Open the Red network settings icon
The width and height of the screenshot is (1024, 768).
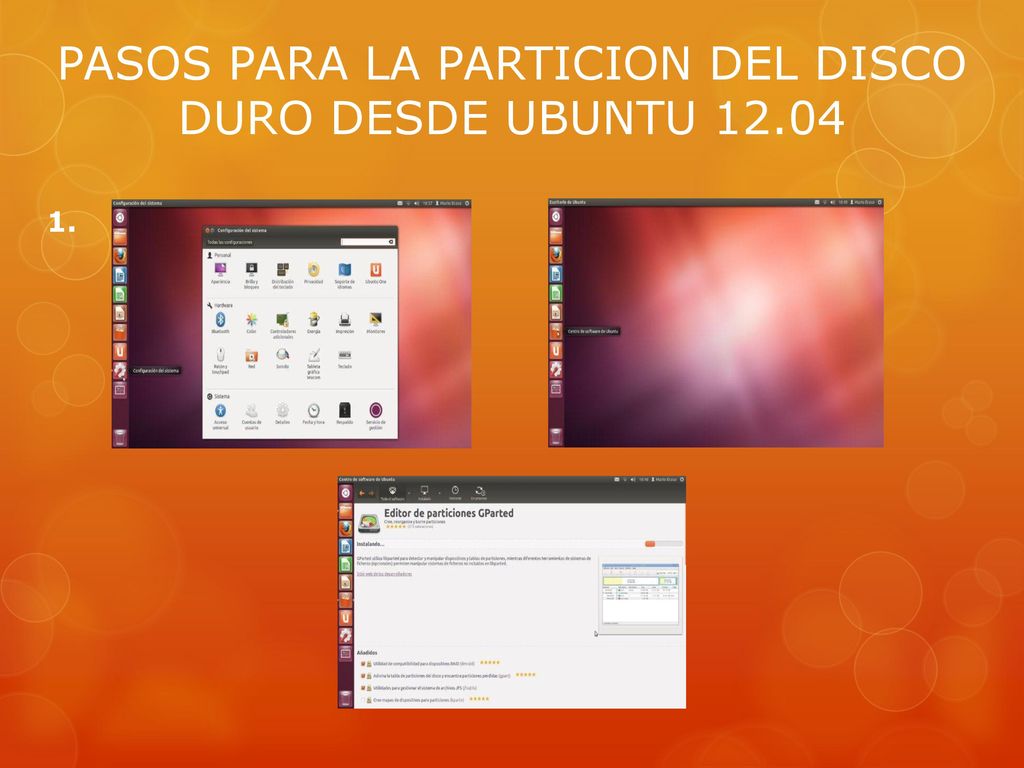pyautogui.click(x=251, y=358)
